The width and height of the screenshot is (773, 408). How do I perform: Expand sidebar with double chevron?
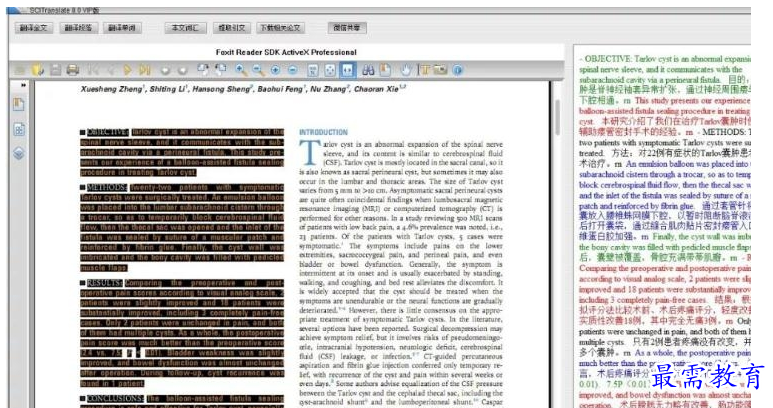click(23, 86)
